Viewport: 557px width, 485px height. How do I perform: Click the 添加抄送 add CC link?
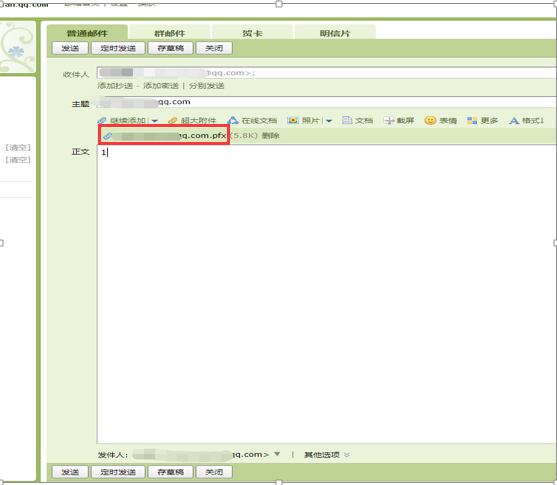click(115, 86)
